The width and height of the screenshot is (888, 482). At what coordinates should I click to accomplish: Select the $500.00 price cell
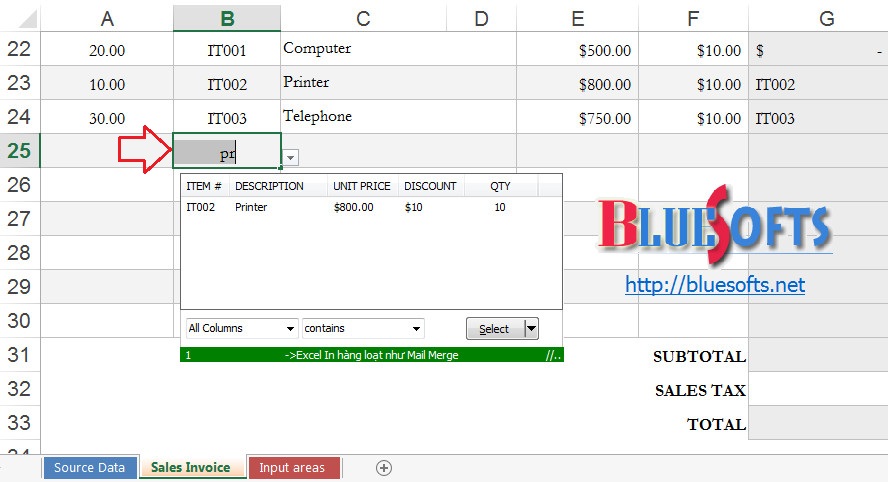click(578, 50)
